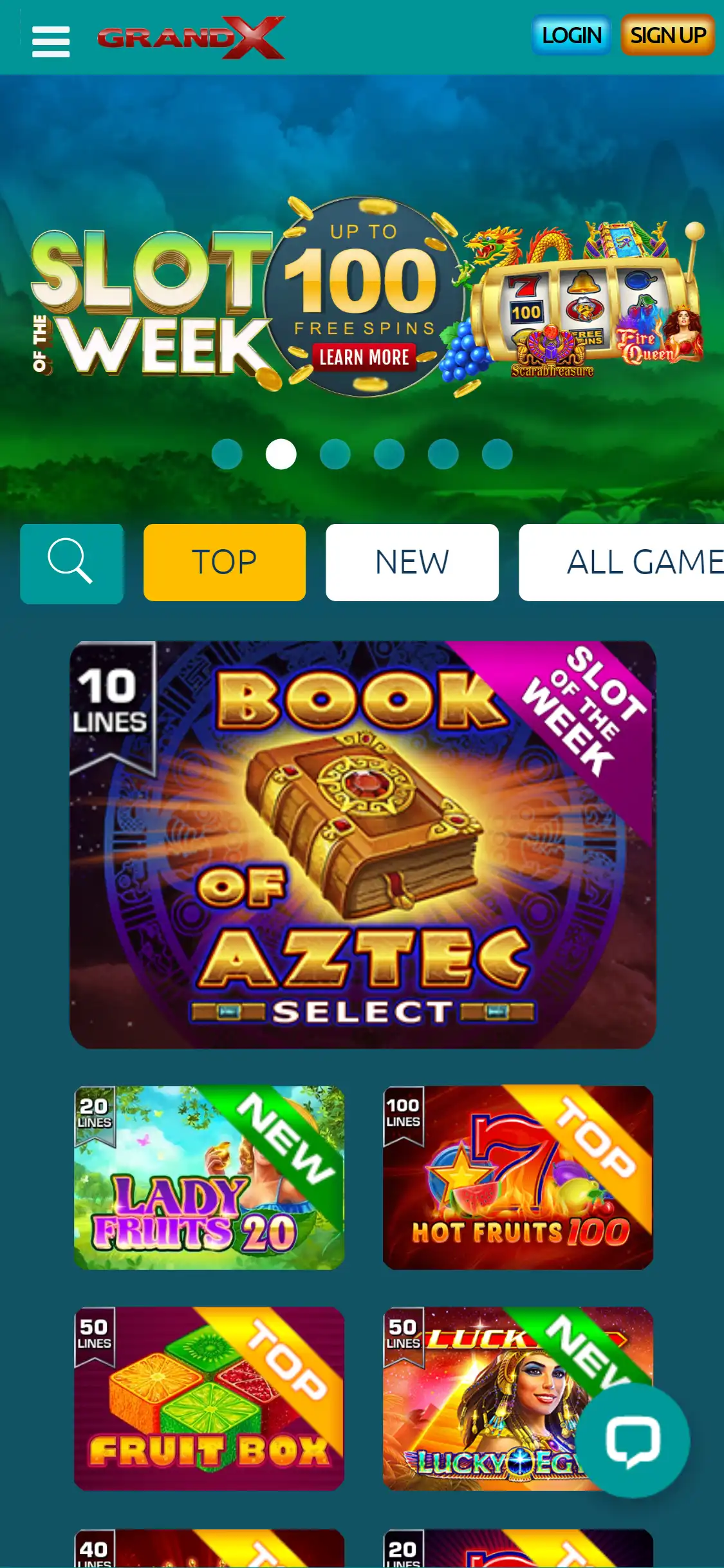Open the live chat bubble
This screenshot has height=1568, width=724.
633,1441
